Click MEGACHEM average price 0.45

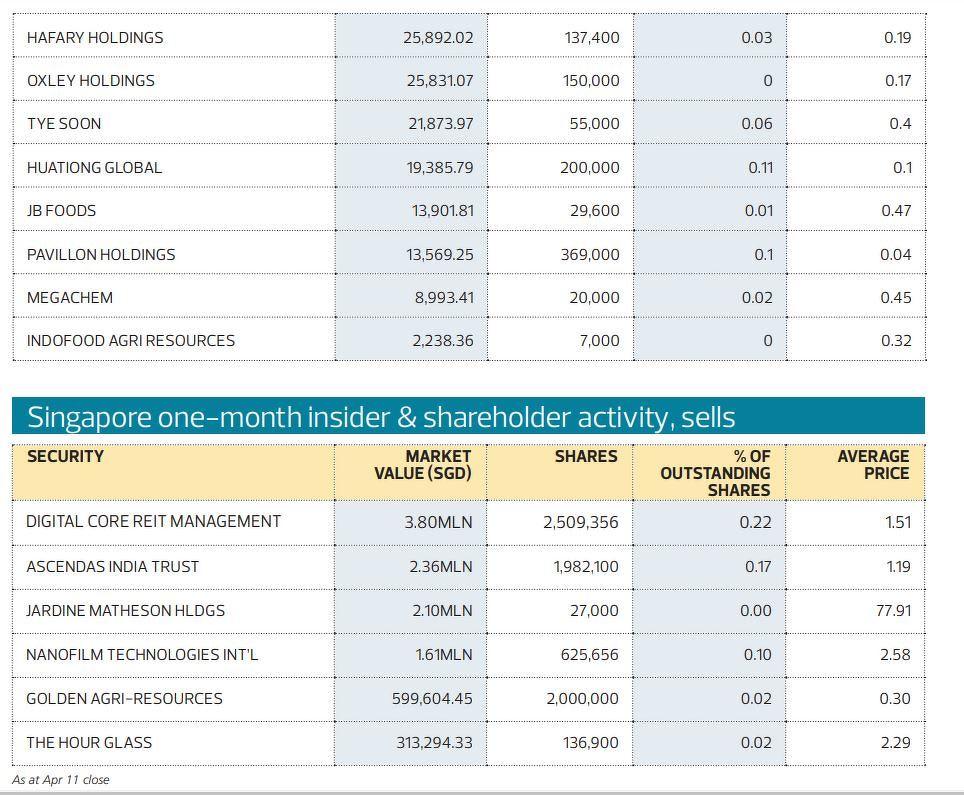click(896, 298)
